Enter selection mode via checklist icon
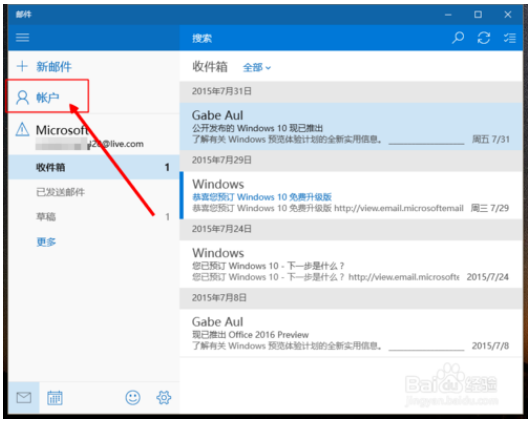 coord(510,38)
